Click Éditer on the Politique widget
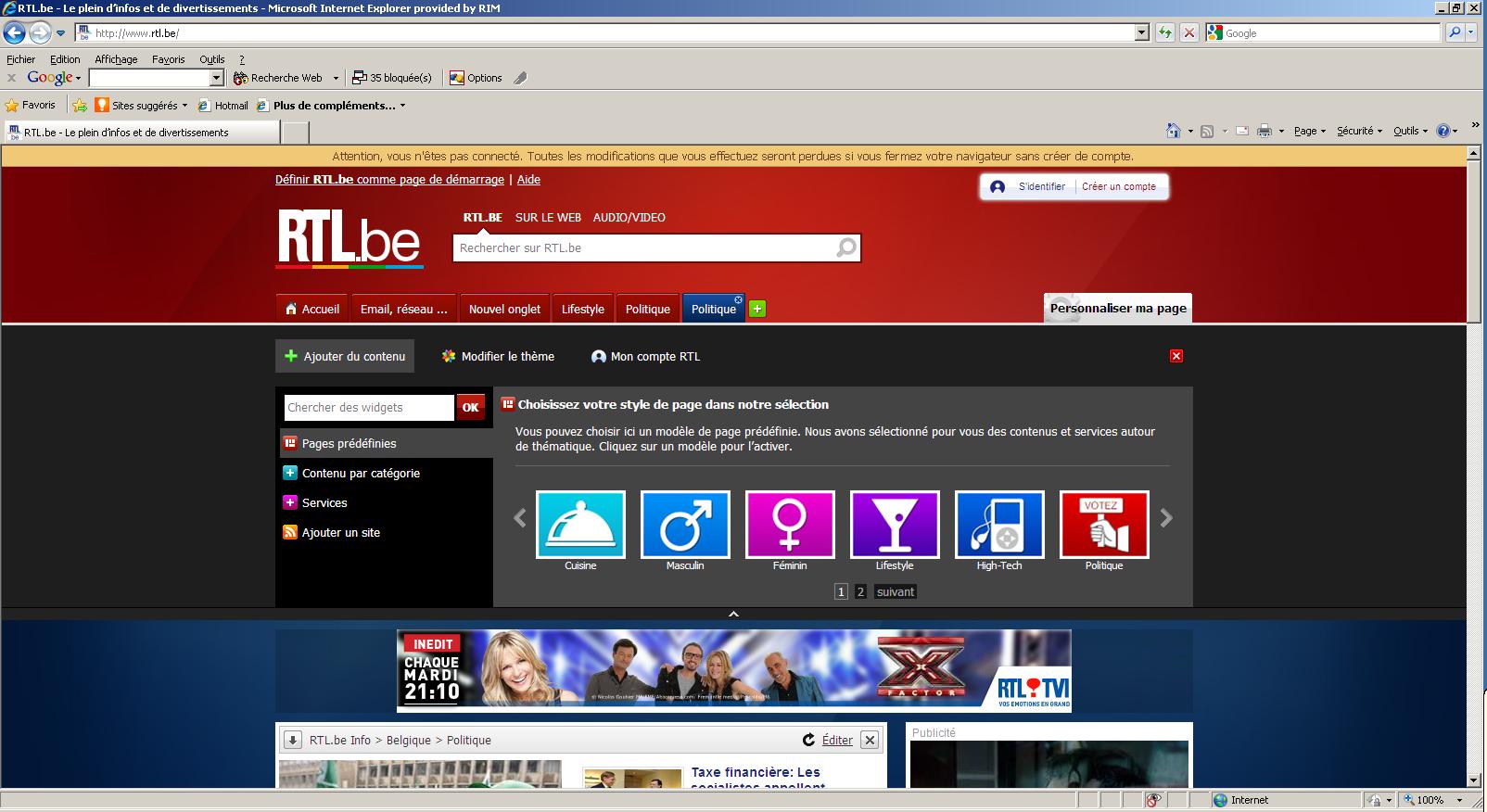This screenshot has width=1487, height=812. point(837,740)
